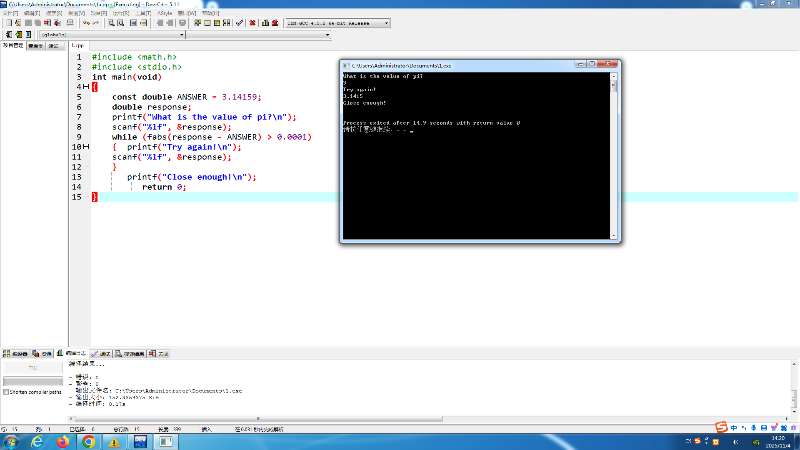Click the Open file toolbar icon

coord(18,23)
